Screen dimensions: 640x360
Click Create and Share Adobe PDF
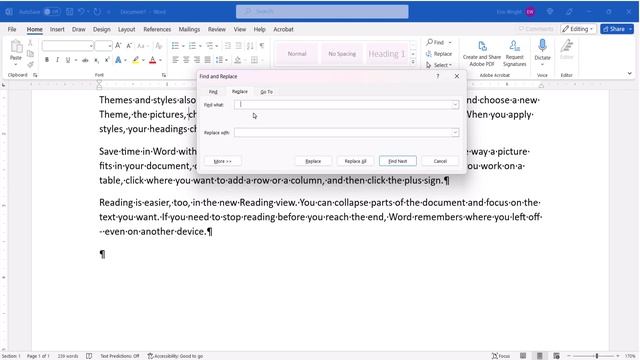point(482,53)
